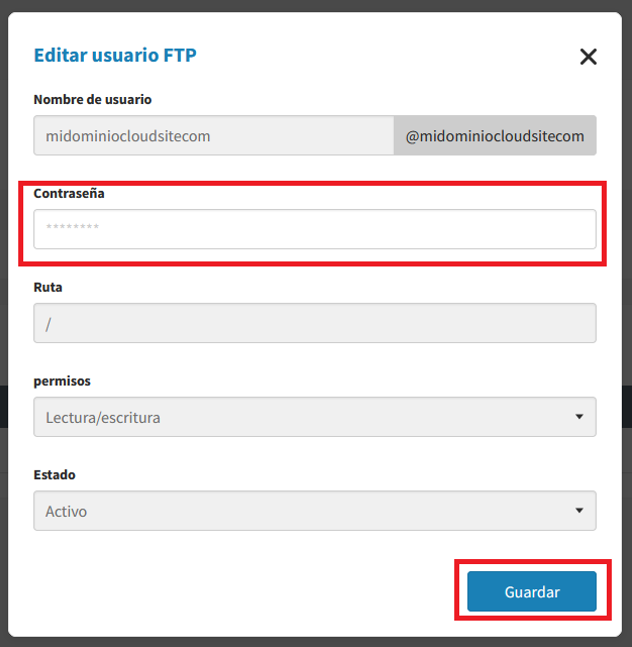
Task: Close the Editar usuario FTP dialog
Action: (x=588, y=57)
